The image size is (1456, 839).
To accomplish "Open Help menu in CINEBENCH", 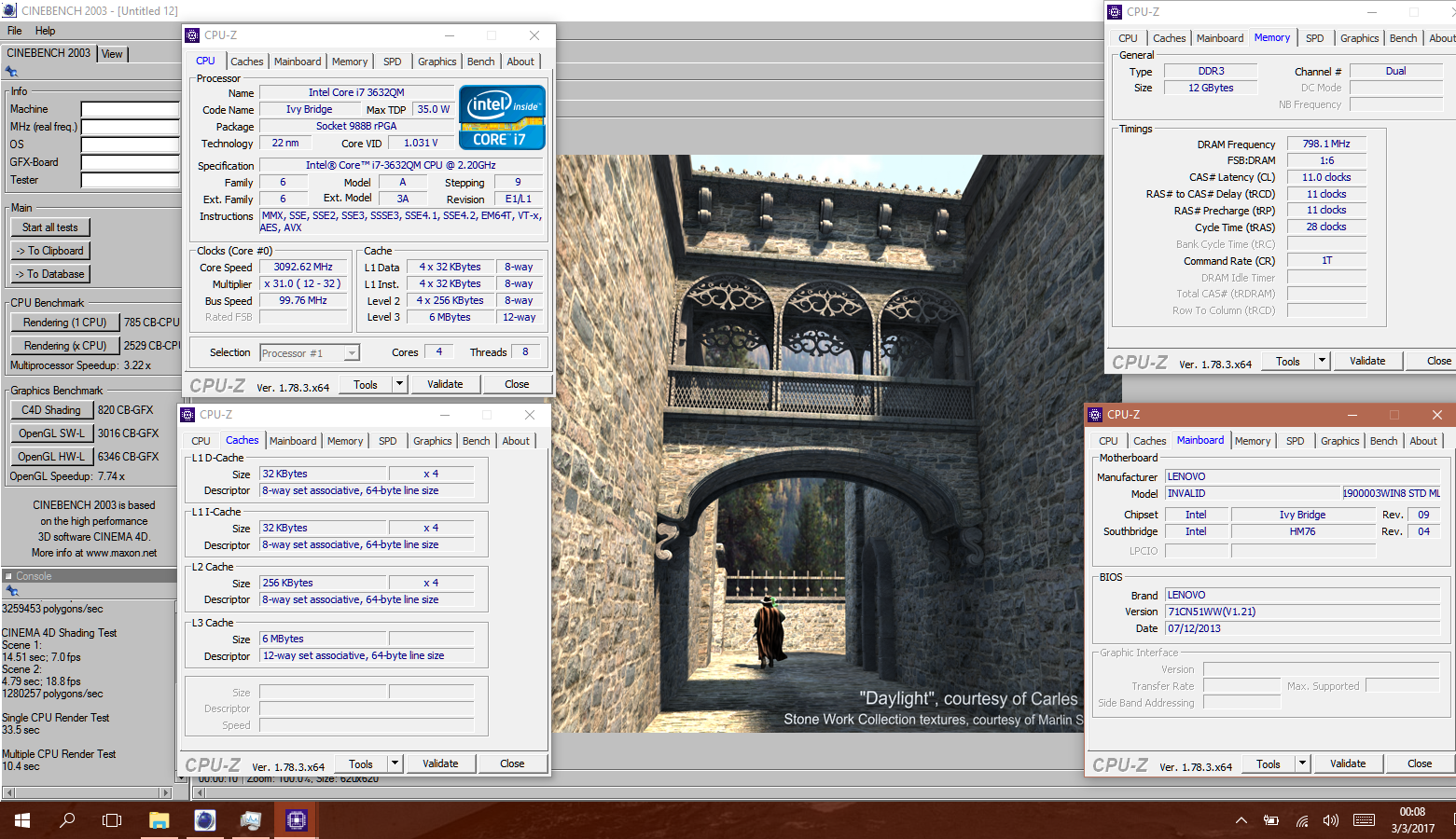I will [45, 31].
